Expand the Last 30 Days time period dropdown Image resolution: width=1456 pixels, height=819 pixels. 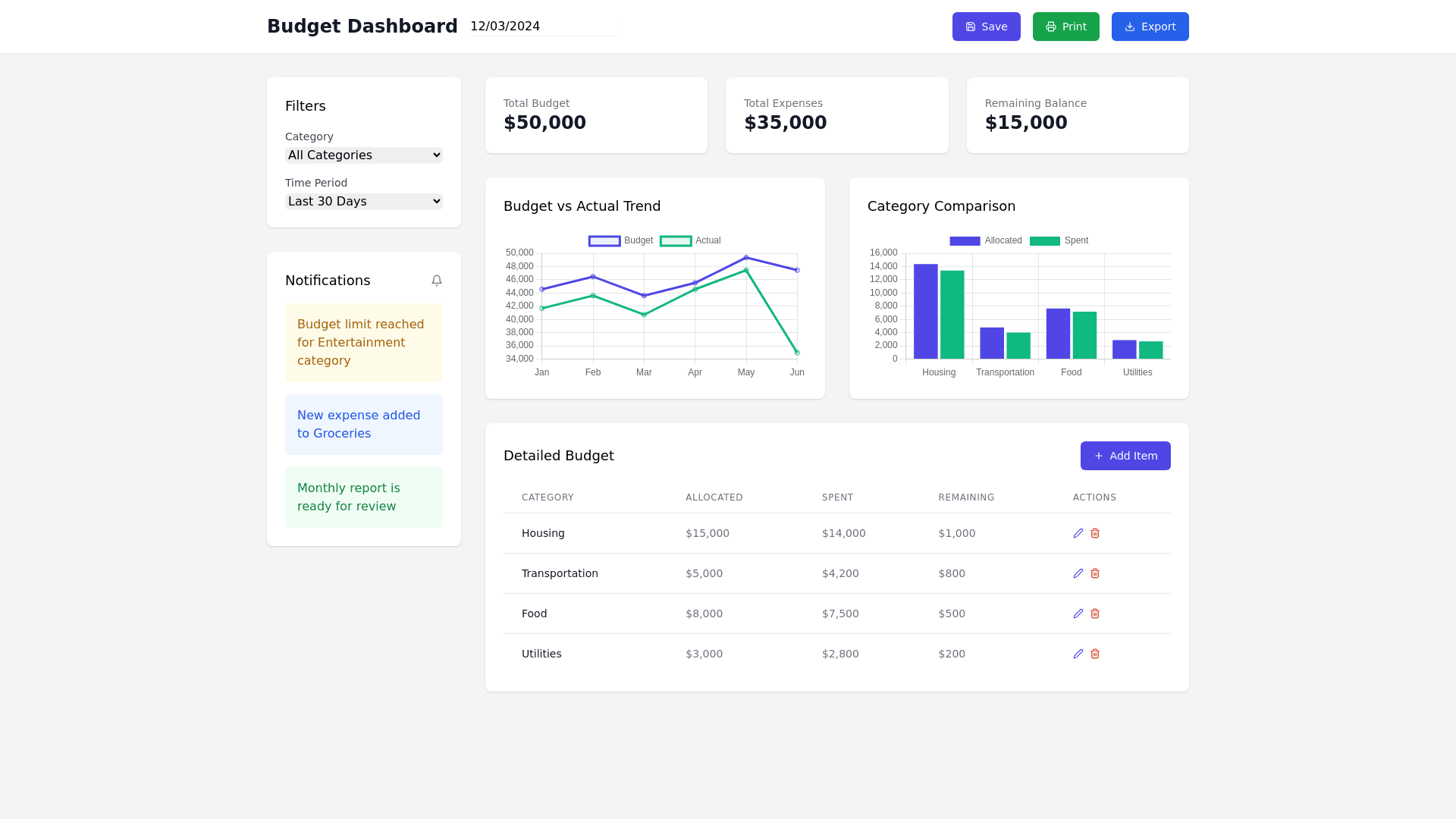click(364, 202)
